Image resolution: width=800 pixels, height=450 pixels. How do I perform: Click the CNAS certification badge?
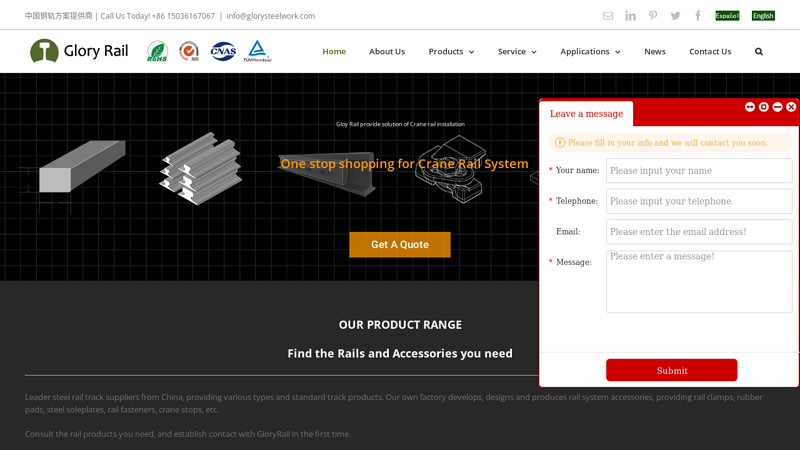point(223,52)
